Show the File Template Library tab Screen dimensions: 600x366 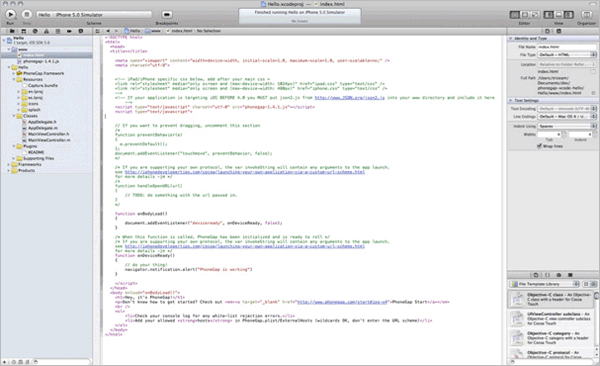click(536, 275)
